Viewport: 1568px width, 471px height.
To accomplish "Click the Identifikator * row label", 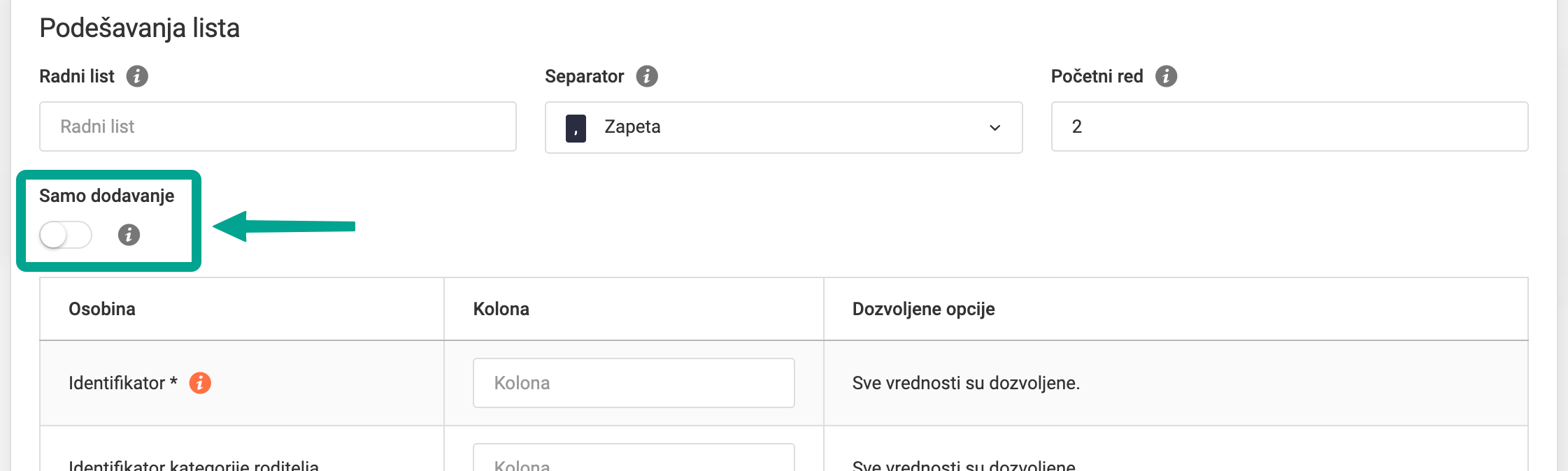I will (x=123, y=383).
